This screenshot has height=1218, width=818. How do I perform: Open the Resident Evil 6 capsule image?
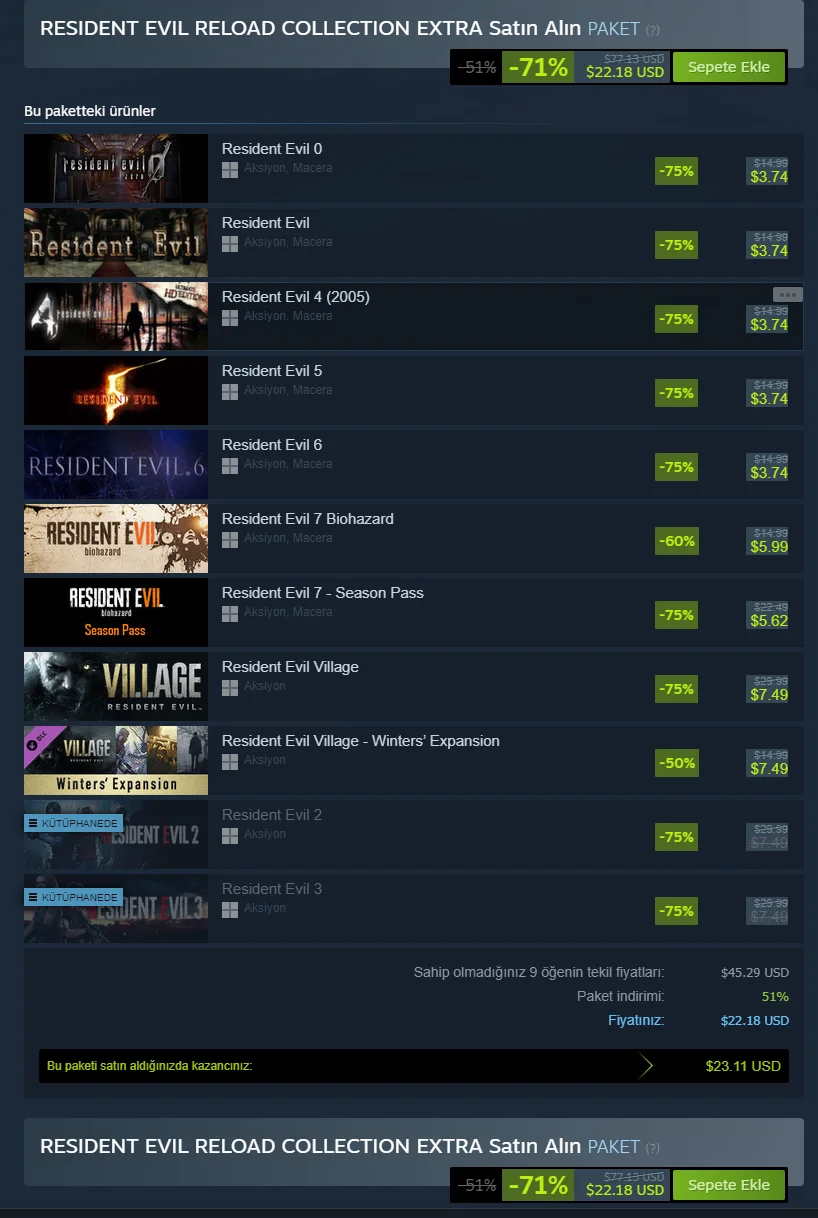[116, 464]
